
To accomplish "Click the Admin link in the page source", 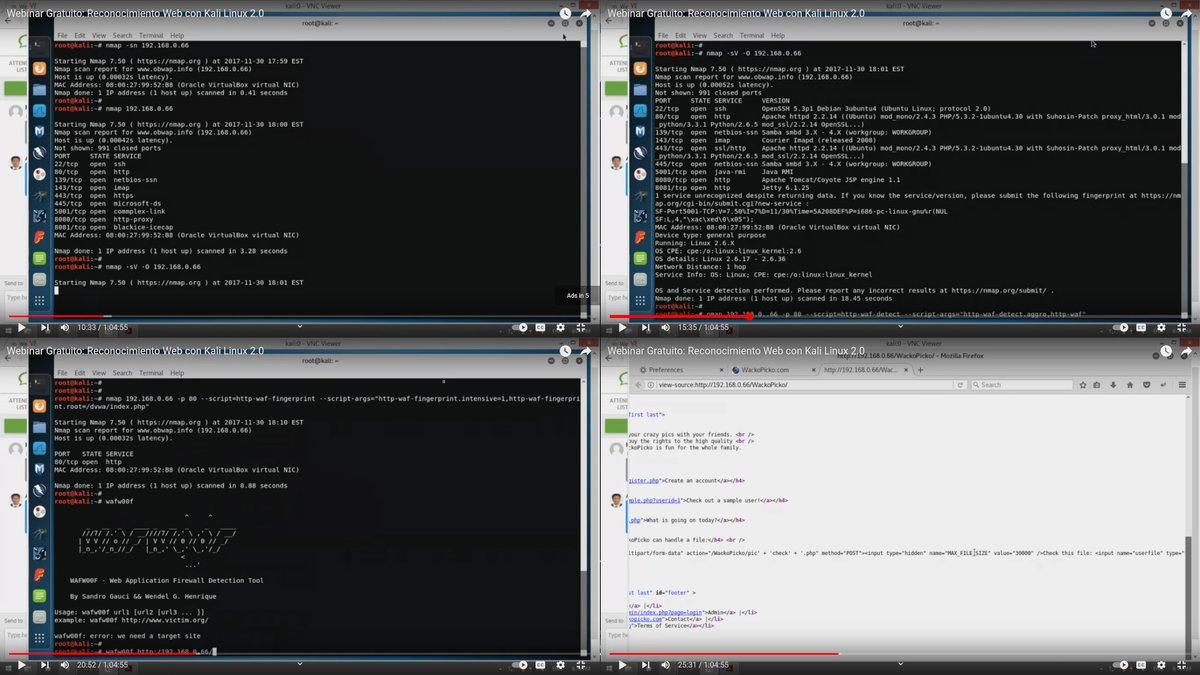I will [715, 612].
